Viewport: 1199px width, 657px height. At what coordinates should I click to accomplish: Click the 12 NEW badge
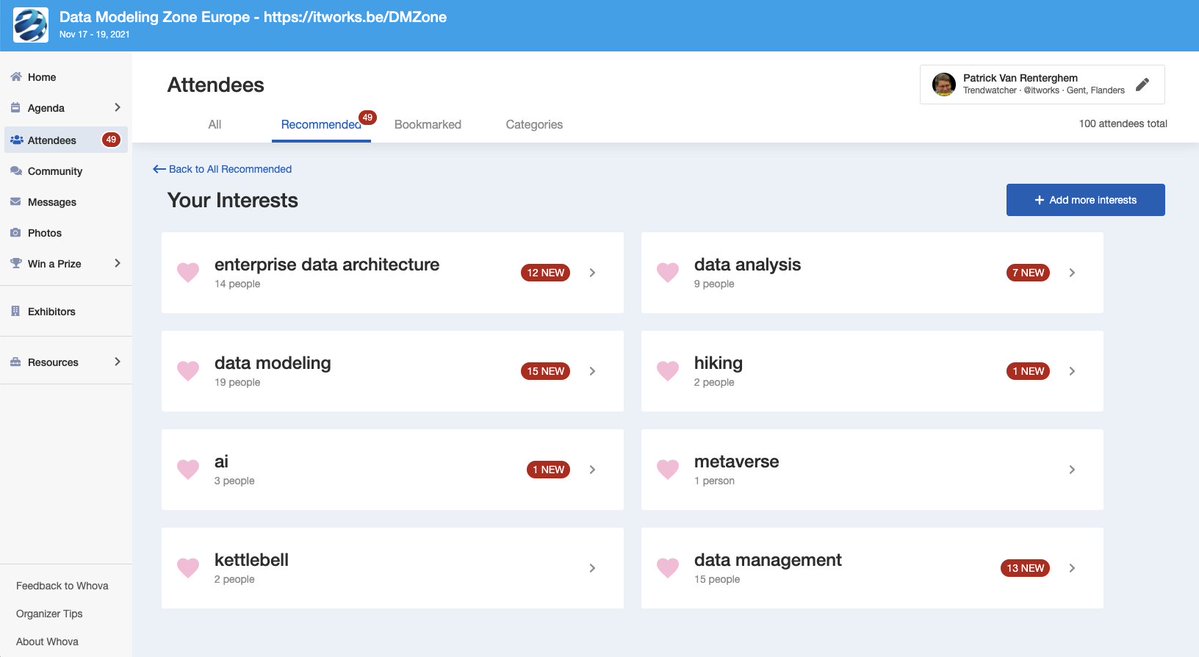(545, 272)
